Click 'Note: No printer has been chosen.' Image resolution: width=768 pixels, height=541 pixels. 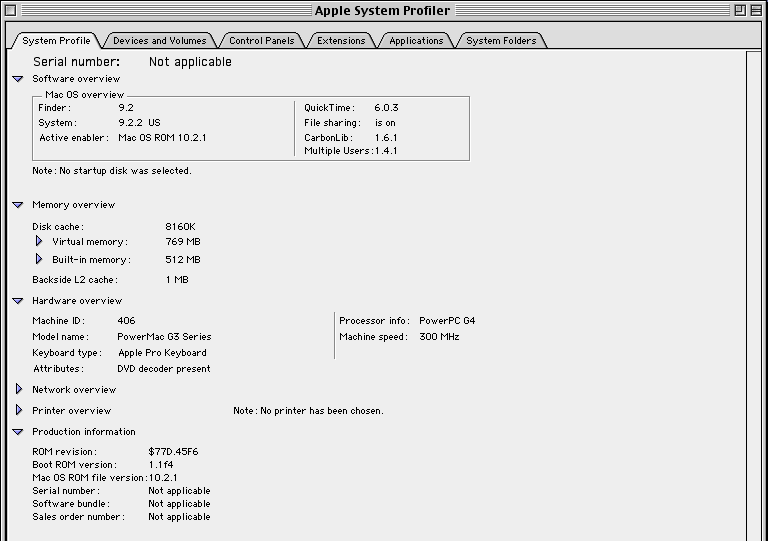(x=309, y=411)
